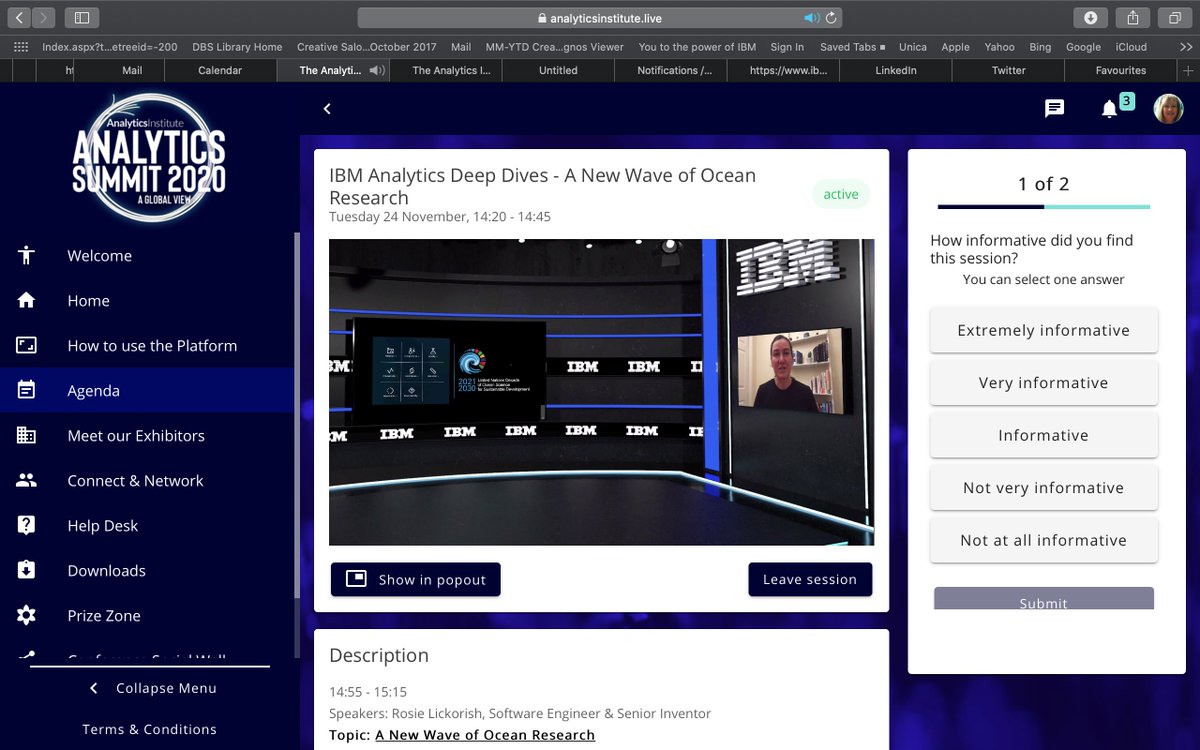Screen dimensions: 1200x750
Task: Add a new tab with plus
Action: tap(1188, 70)
